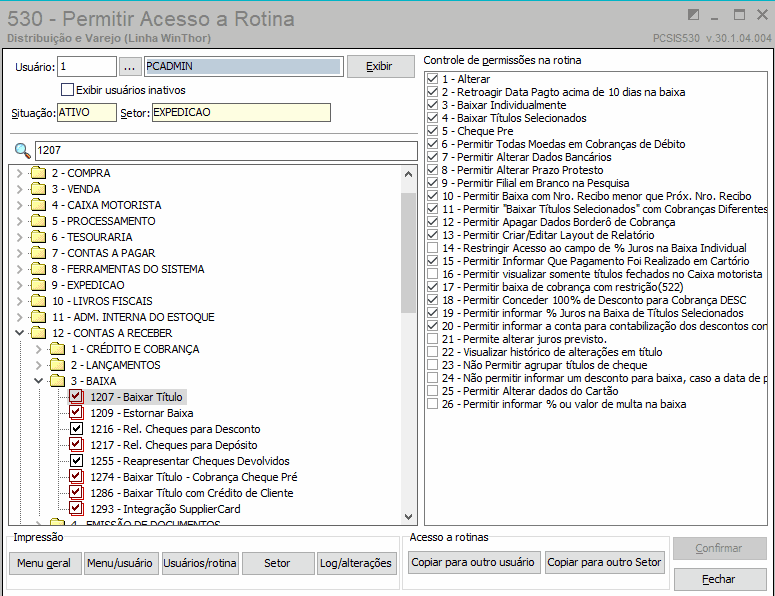Collapse the 3 - BAIXA subnode
Screen dimensions: 775x596
click(x=39, y=381)
